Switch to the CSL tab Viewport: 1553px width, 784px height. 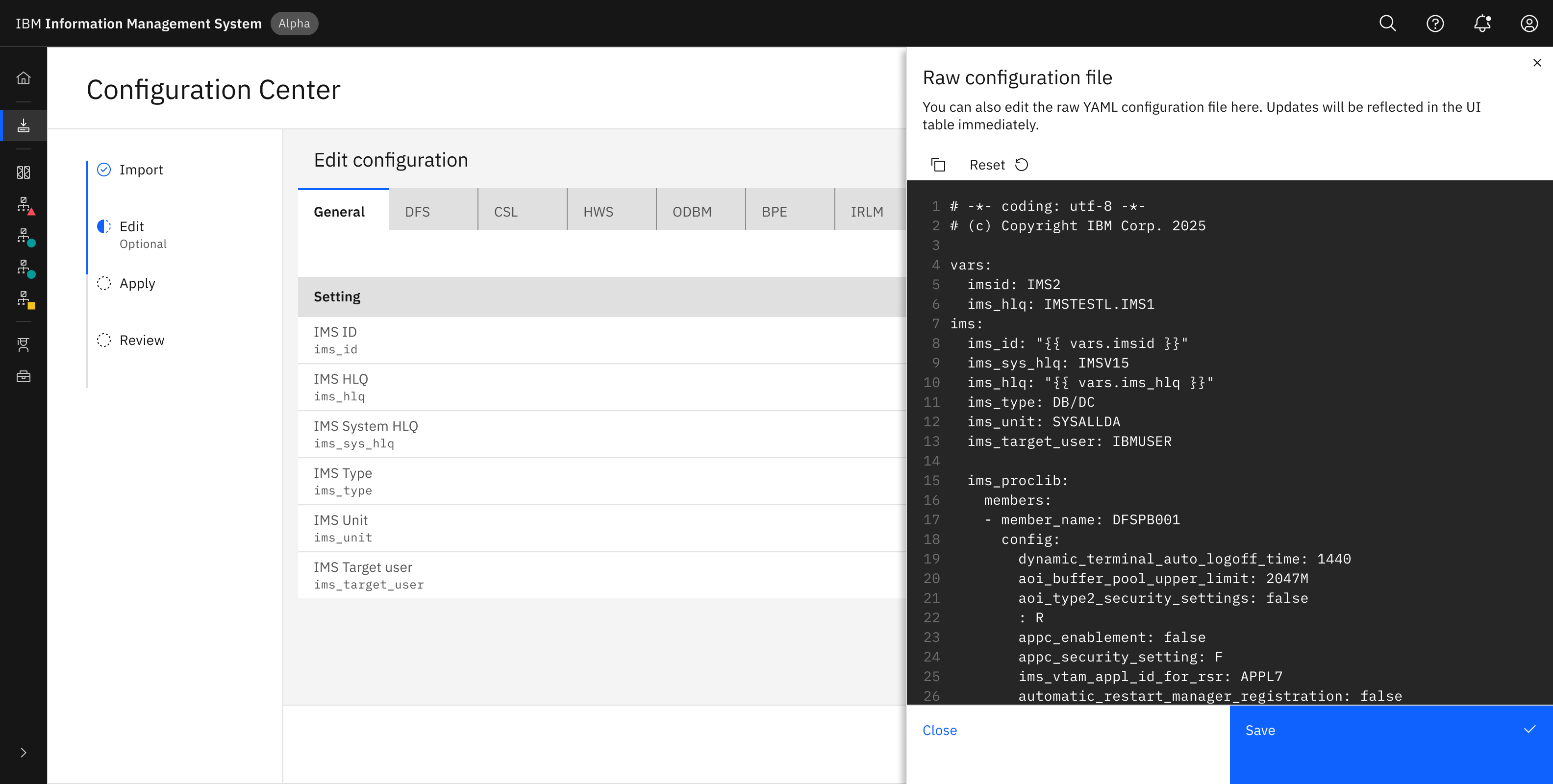[523, 210]
